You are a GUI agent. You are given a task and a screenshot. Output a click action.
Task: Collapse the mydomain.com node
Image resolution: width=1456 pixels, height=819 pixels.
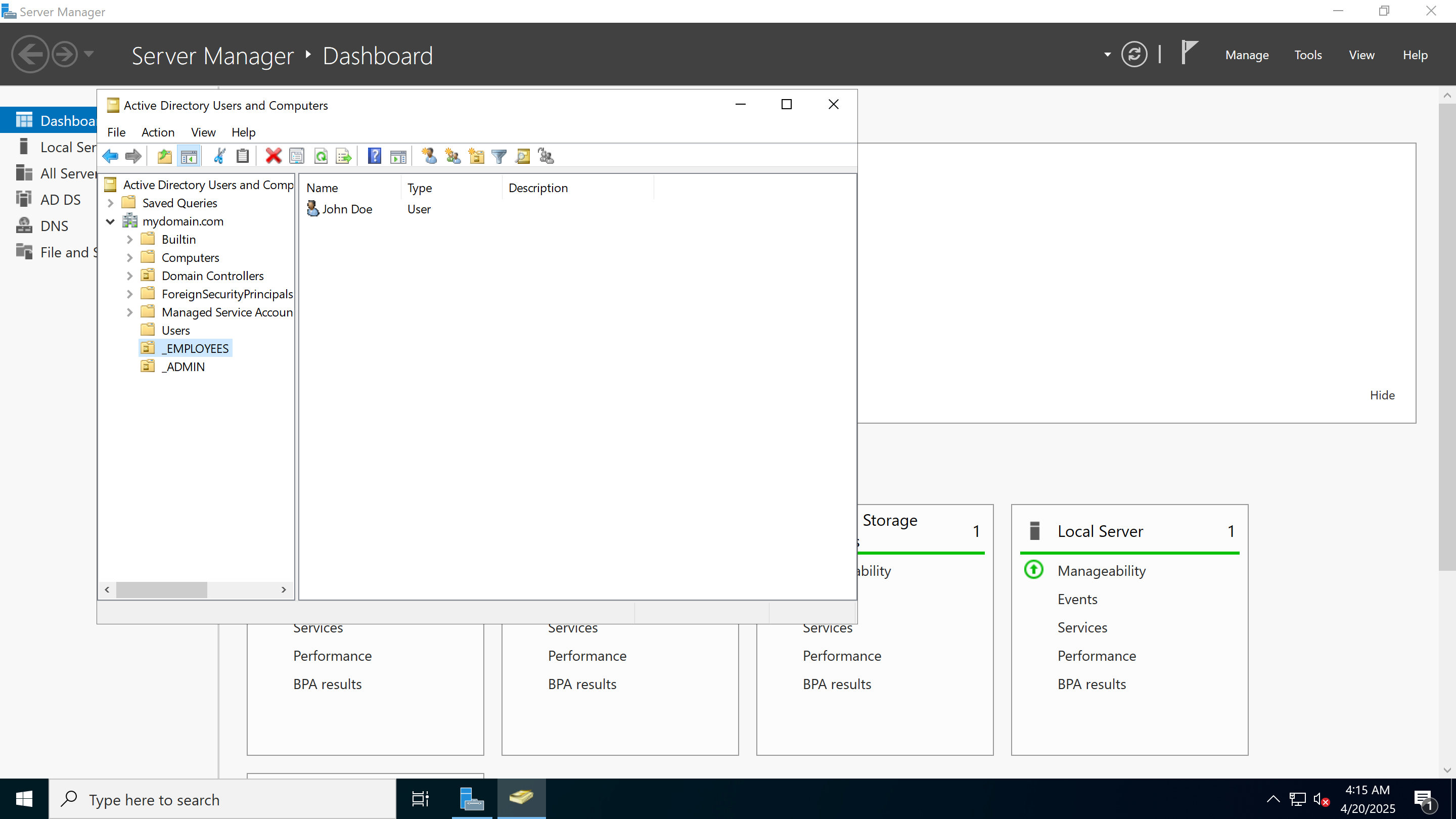click(111, 221)
